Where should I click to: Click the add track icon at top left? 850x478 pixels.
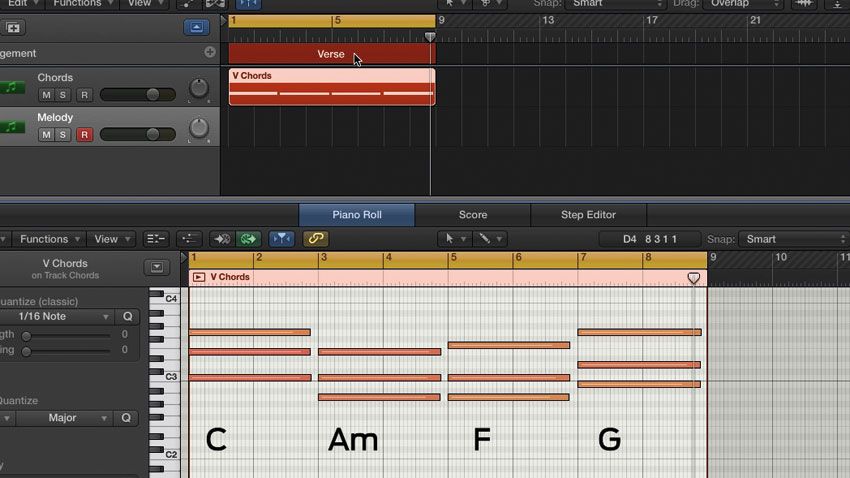tap(13, 28)
